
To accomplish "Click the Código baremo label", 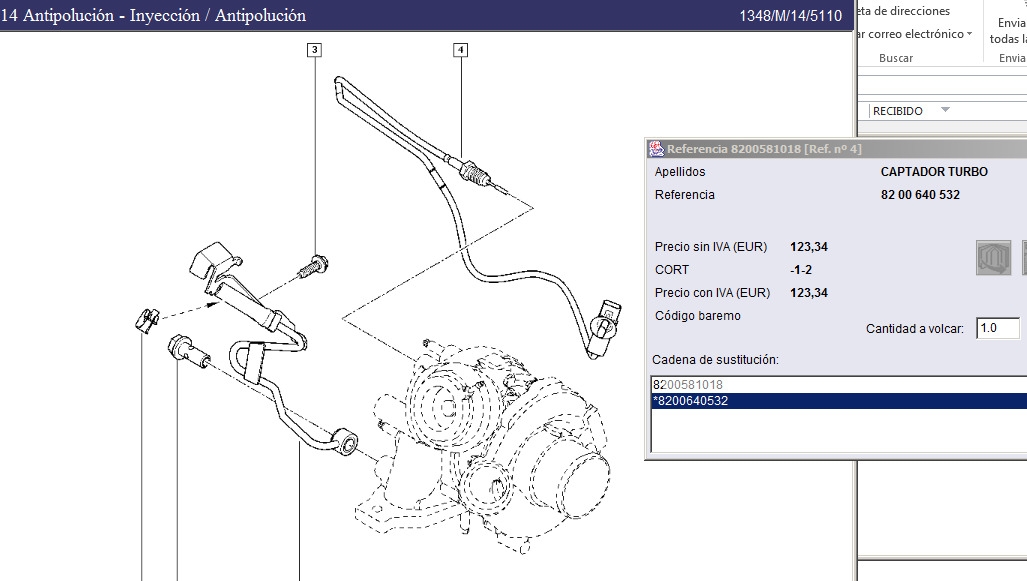I will click(x=698, y=316).
